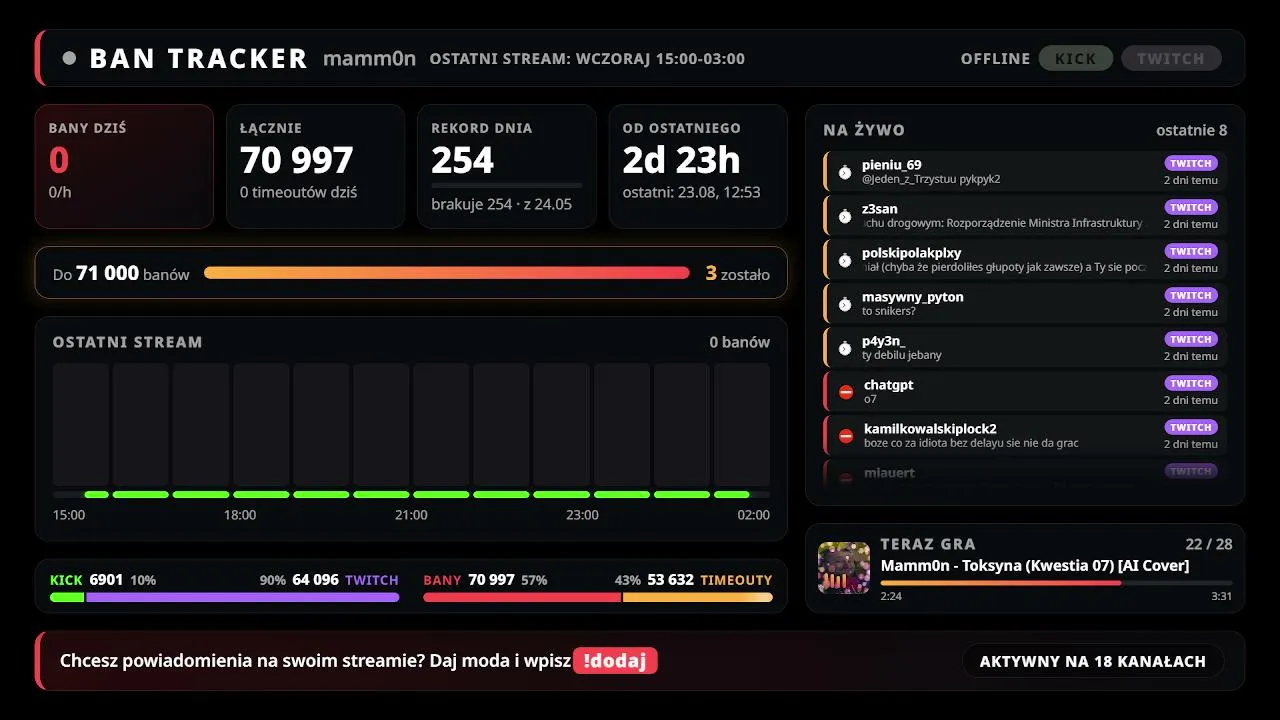Click the stopwatch icon next to polskipolakplxy
1280x720 pixels.
point(845,260)
